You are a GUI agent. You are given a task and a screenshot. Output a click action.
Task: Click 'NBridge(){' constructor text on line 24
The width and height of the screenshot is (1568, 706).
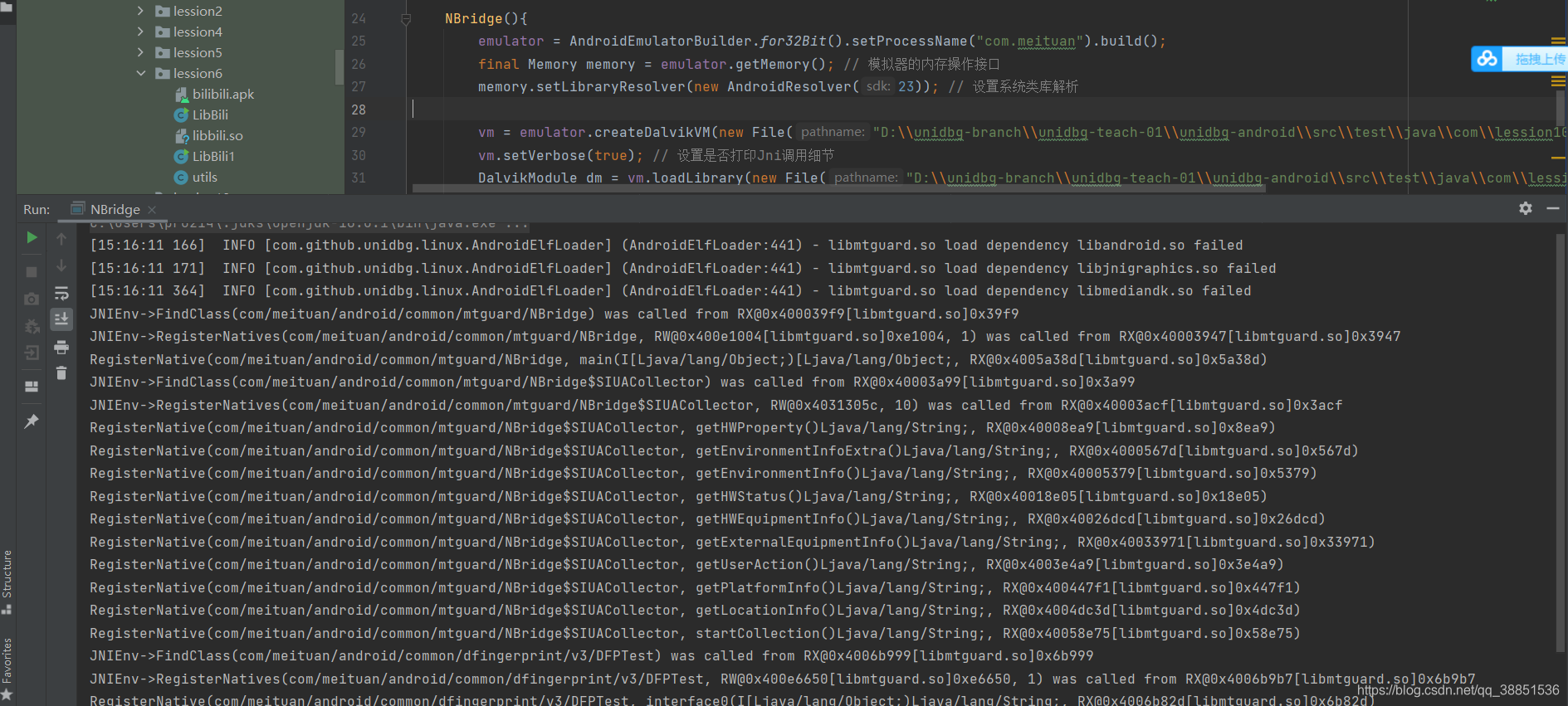(x=486, y=18)
